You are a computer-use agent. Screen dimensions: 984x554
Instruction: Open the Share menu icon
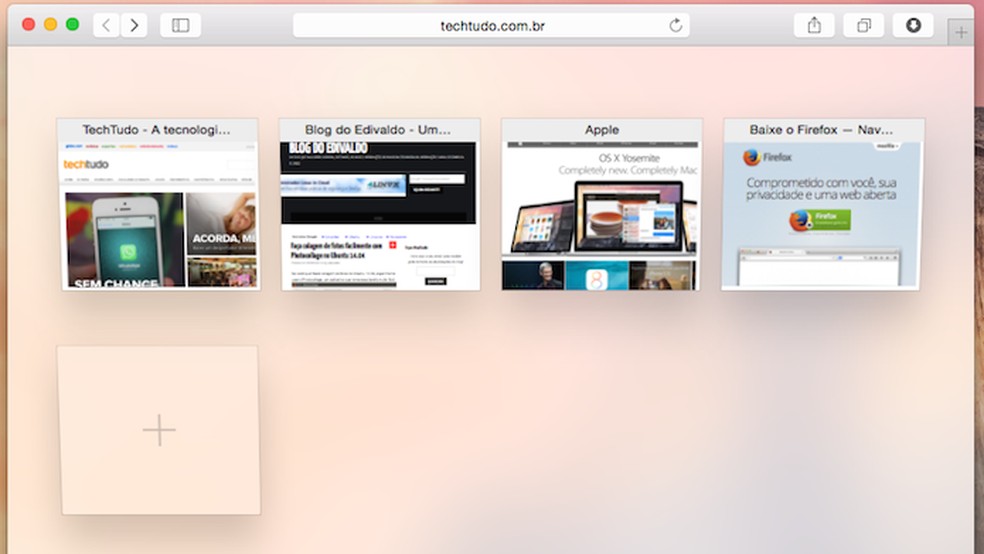click(x=814, y=25)
